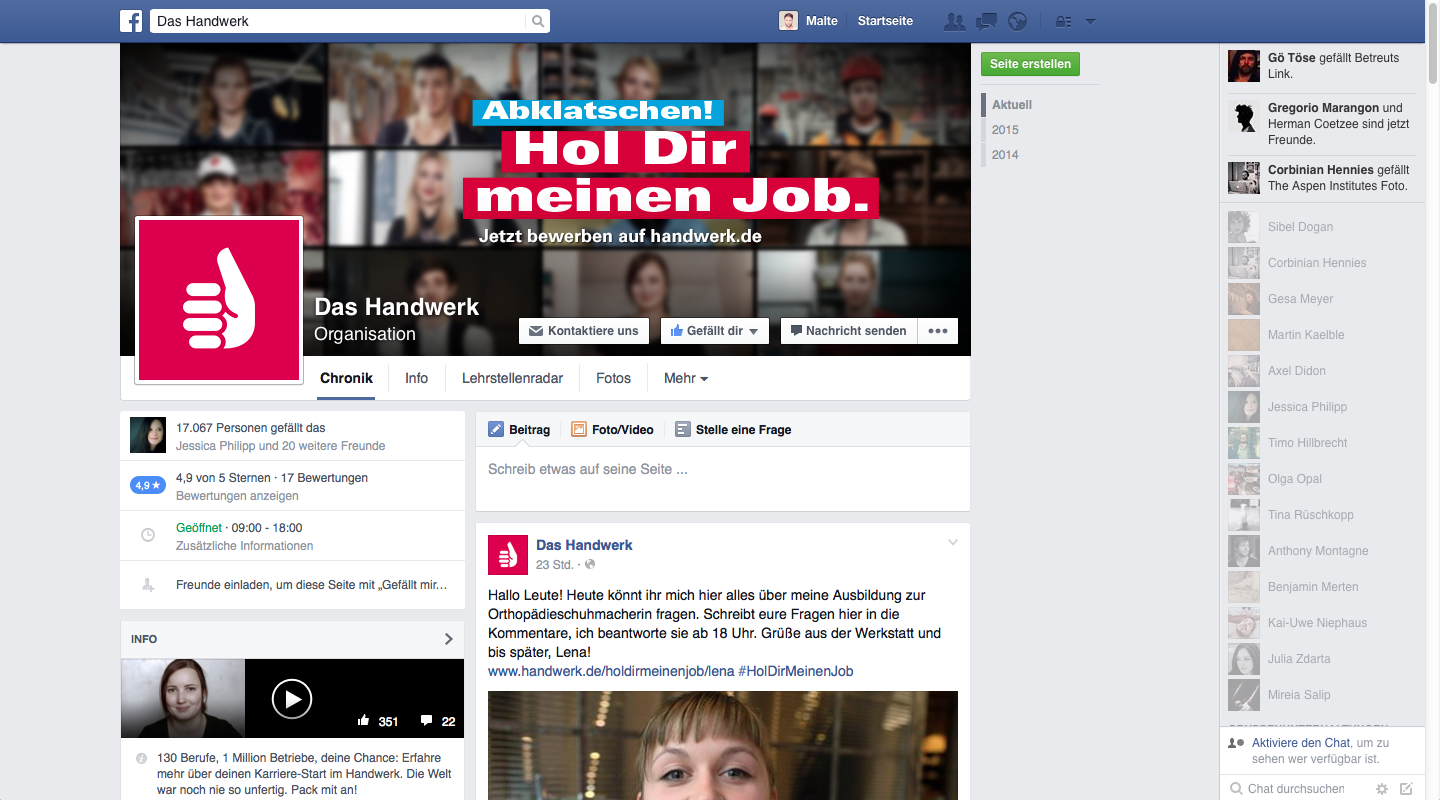Click the Das Handwerk search field
The image size is (1440, 800).
click(338, 21)
